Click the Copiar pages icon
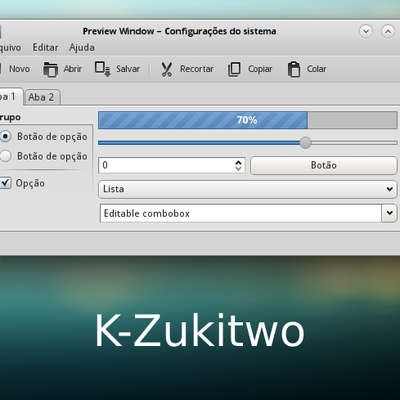Screen dimensions: 400x400 [234, 69]
